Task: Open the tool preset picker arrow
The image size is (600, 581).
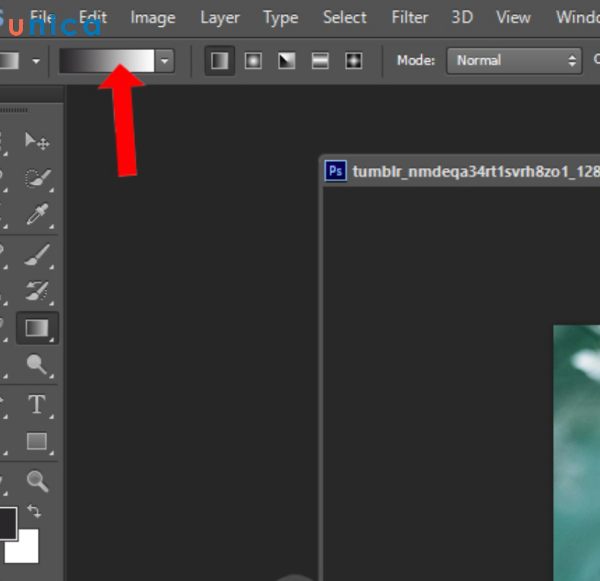Action: pyautogui.click(x=36, y=60)
